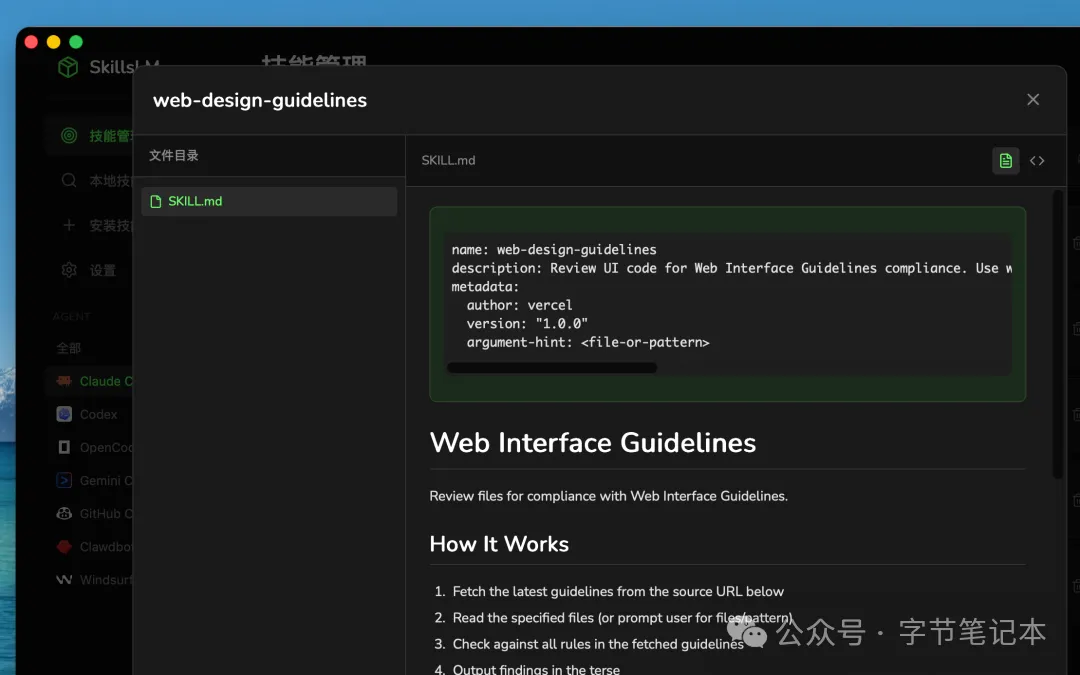Click the 技能管理 target icon
The height and width of the screenshot is (675, 1080).
pos(69,136)
